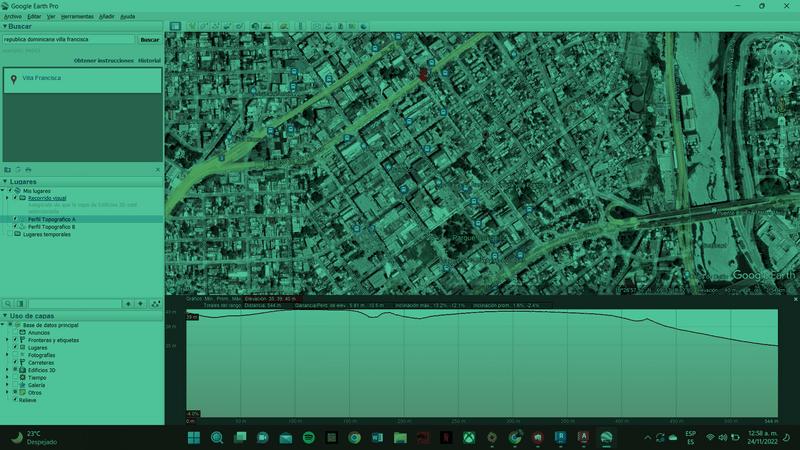Enable the Fotografías layer

point(15,355)
